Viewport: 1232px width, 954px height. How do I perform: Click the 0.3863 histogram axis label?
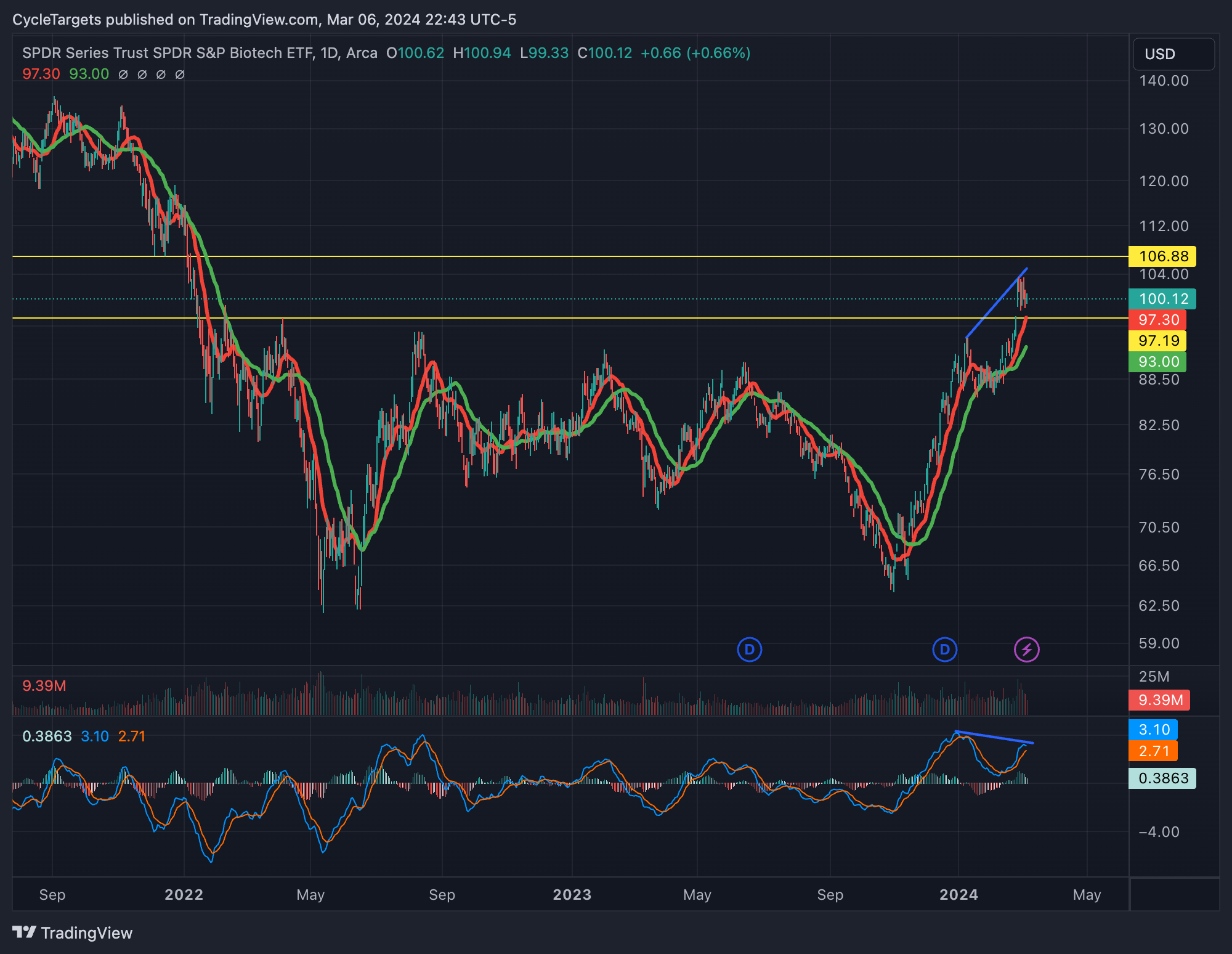click(x=1162, y=778)
